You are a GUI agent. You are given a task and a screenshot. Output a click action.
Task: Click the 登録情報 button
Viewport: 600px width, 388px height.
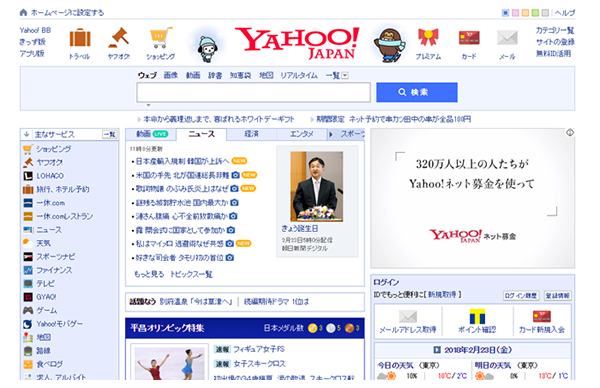pyautogui.click(x=558, y=296)
